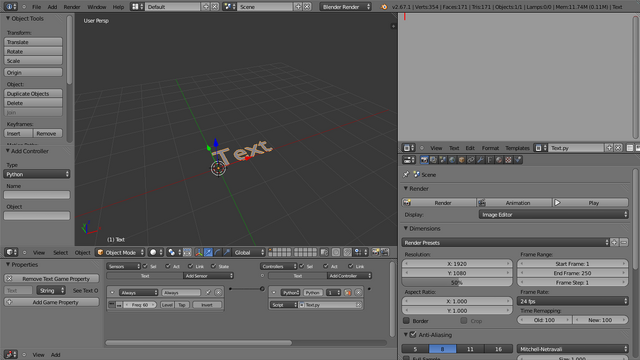This screenshot has width=640, height=360.
Task: Toggle Sensors Act checkbox
Action: tap(168, 266)
